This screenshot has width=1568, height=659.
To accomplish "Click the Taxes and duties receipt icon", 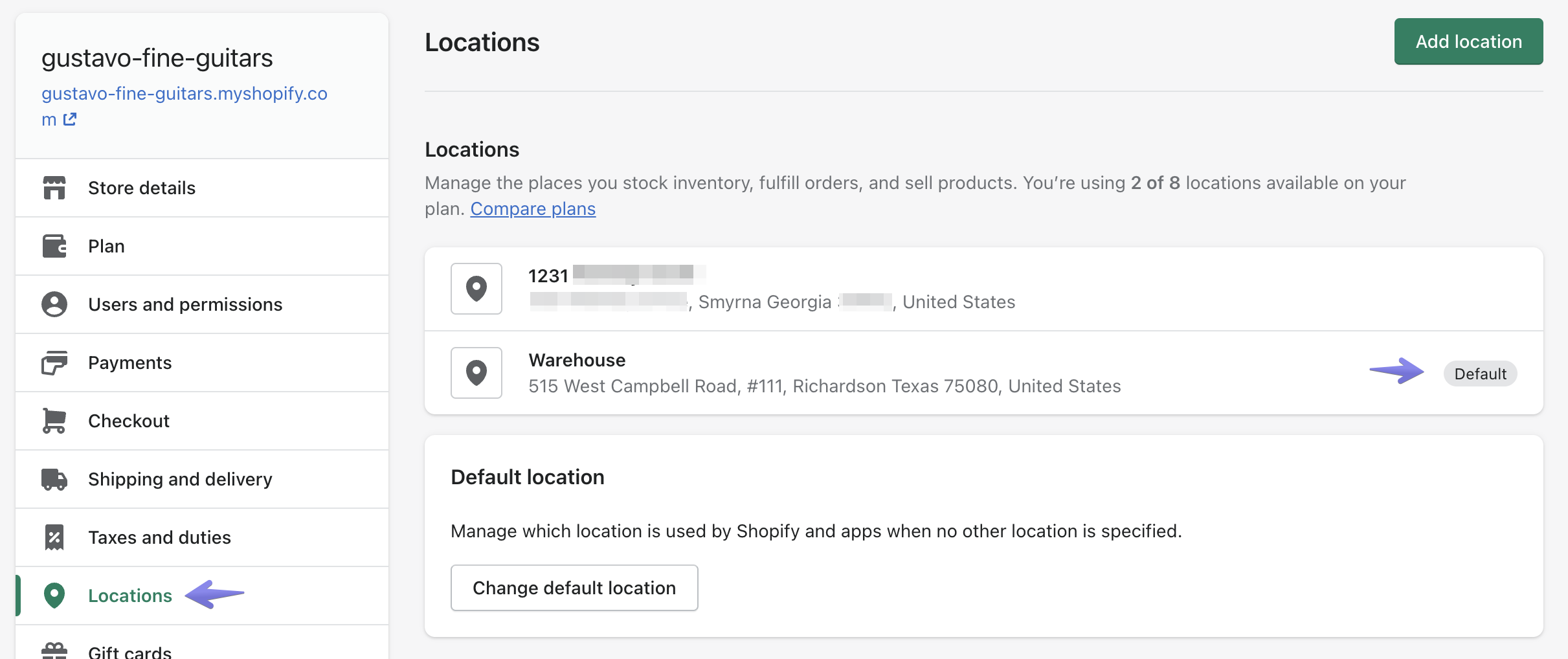I will coord(54,537).
